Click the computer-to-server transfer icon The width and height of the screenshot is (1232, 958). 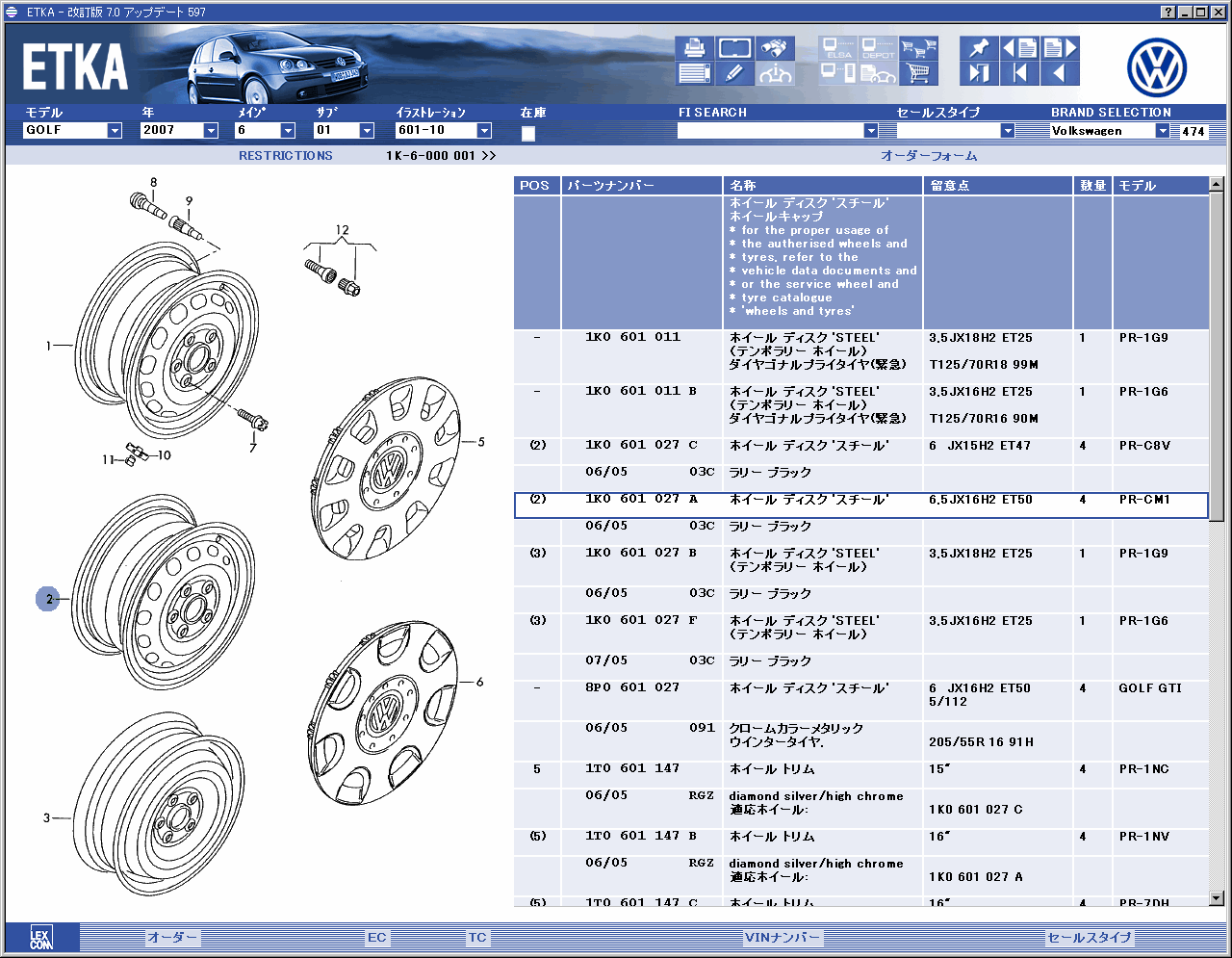[838, 73]
